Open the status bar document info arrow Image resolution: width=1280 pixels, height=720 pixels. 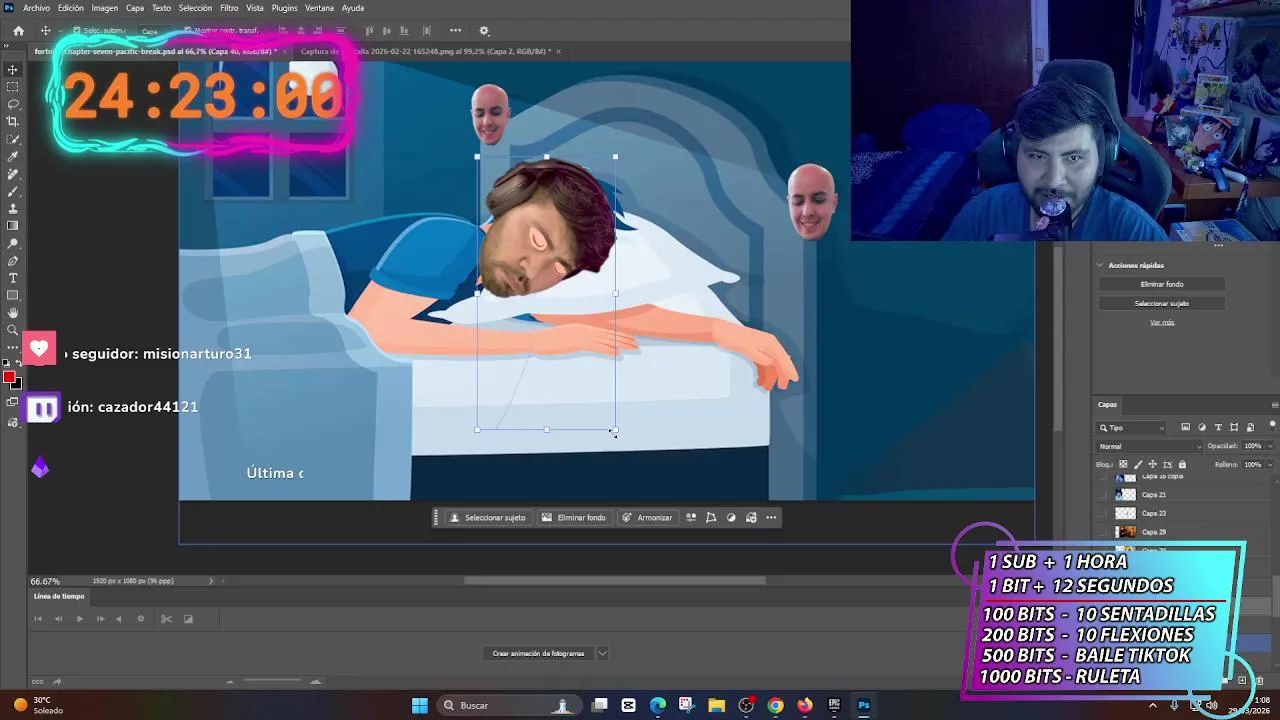click(x=210, y=581)
